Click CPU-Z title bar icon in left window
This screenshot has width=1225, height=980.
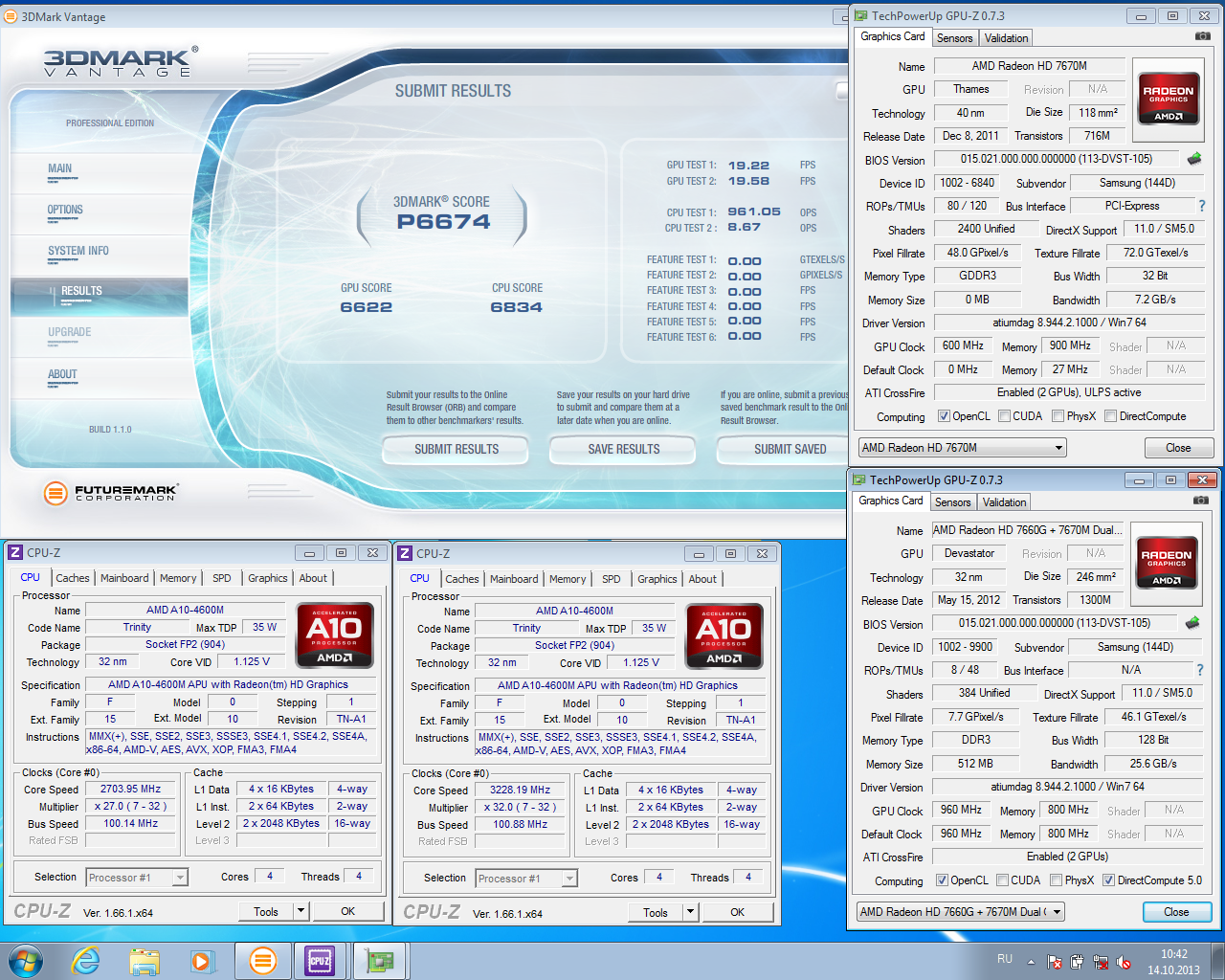(15, 552)
